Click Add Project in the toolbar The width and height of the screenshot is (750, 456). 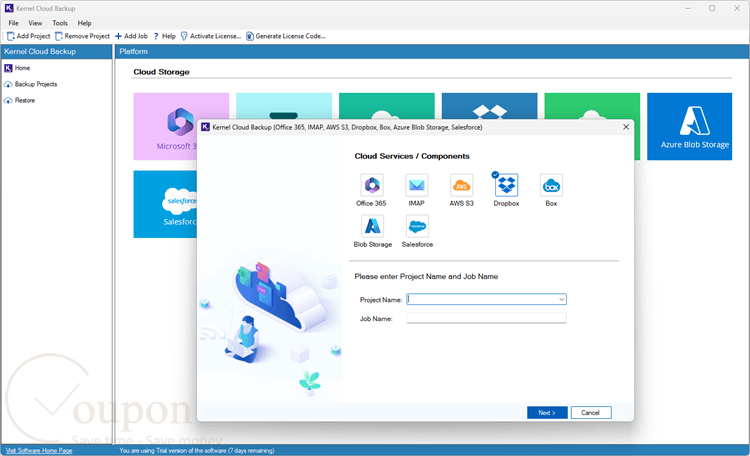[x=28, y=36]
